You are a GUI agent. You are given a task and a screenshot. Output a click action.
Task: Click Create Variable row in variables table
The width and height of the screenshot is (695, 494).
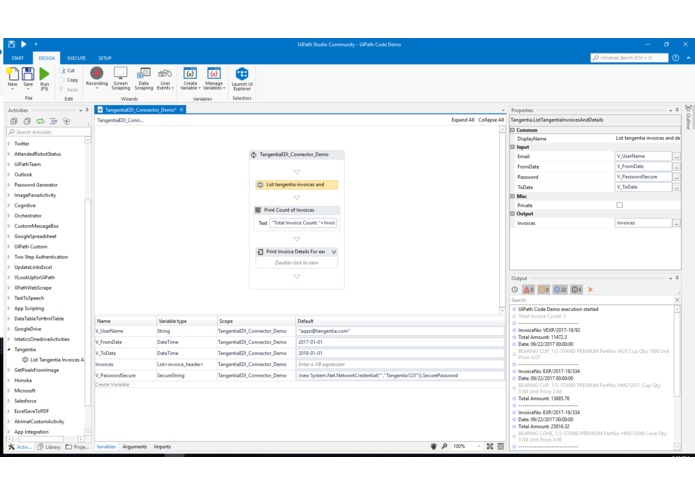coord(113,385)
